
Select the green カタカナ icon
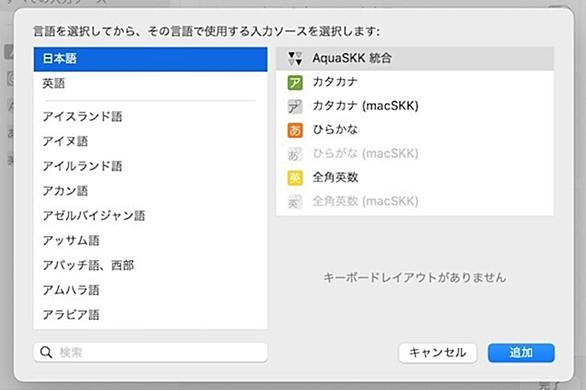point(295,83)
